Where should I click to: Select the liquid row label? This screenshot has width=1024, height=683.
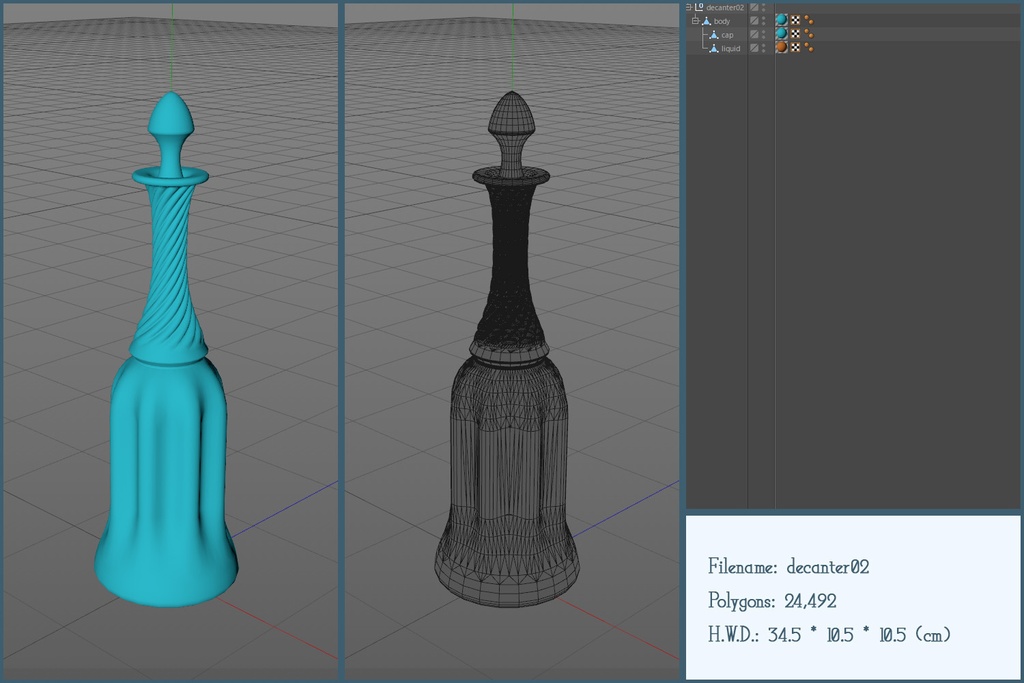(x=731, y=49)
